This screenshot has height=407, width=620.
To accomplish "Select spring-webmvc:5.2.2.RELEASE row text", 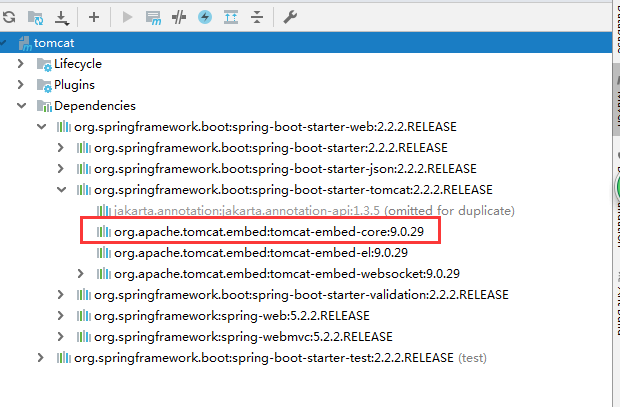I will coord(244,336).
